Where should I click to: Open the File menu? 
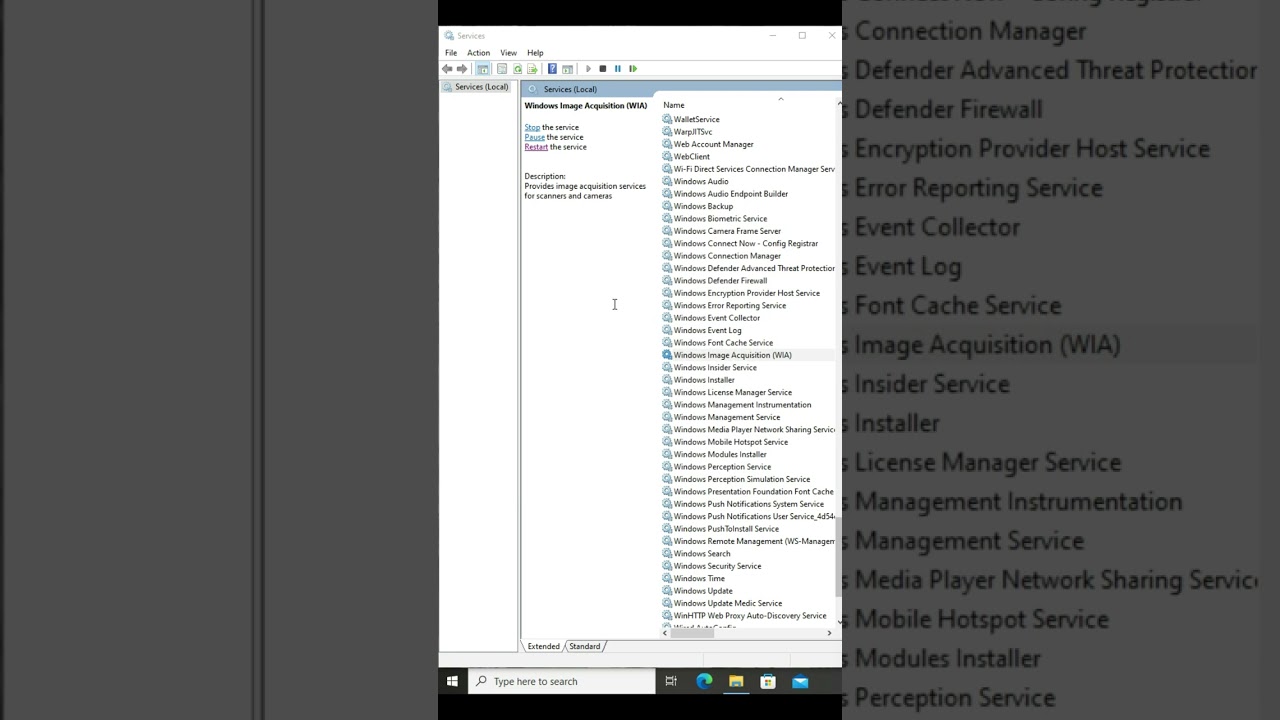(x=451, y=53)
